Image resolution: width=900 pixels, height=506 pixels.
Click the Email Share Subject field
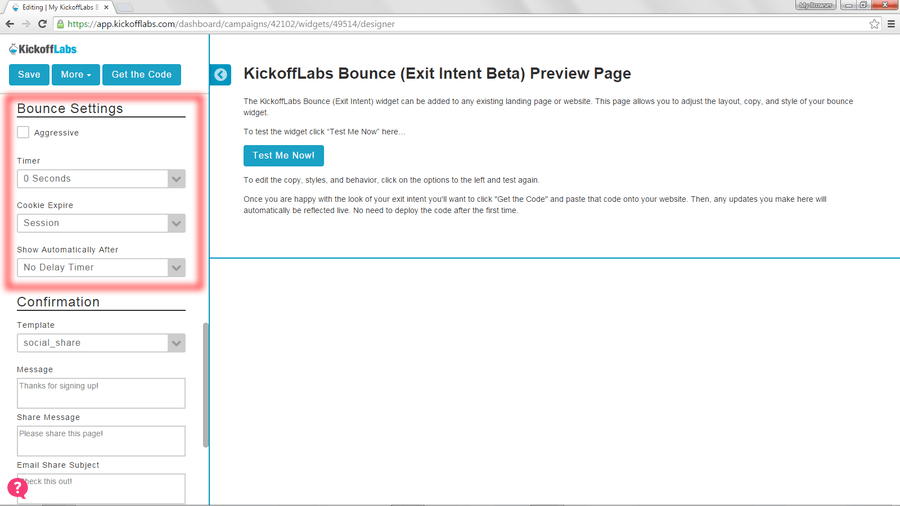click(101, 488)
